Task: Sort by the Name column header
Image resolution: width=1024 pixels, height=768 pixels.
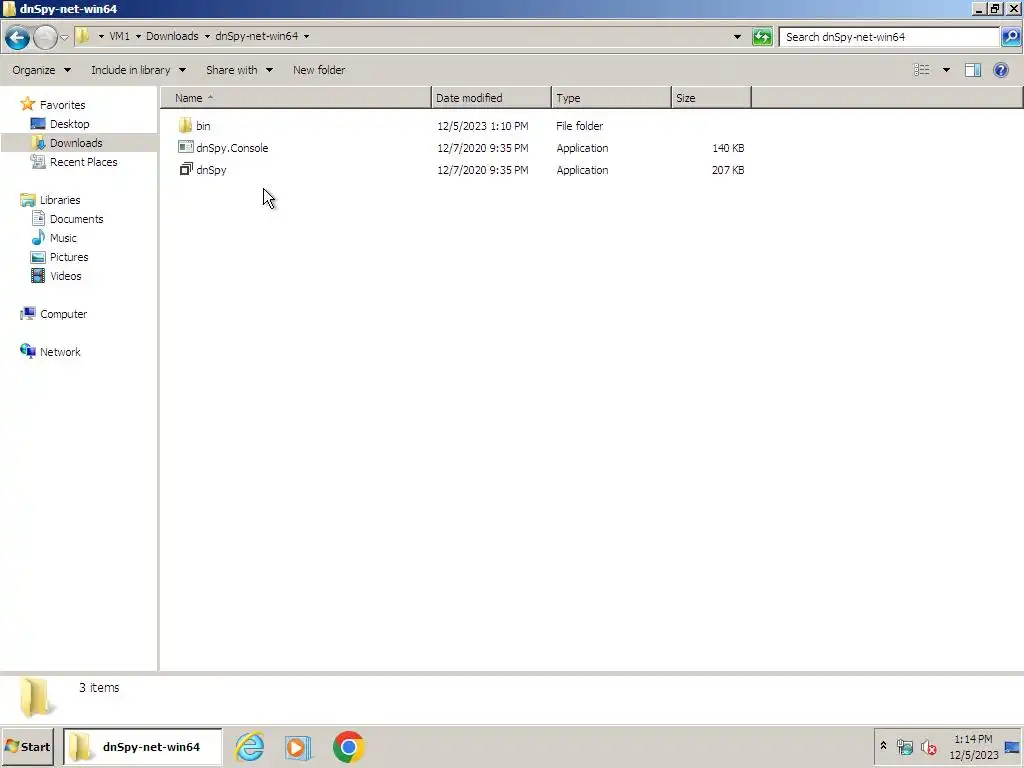Action: coord(296,98)
